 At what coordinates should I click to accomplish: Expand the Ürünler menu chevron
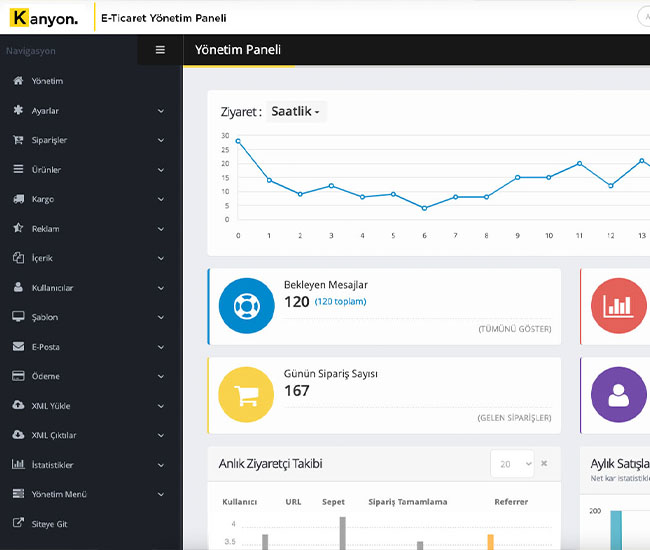[161, 170]
